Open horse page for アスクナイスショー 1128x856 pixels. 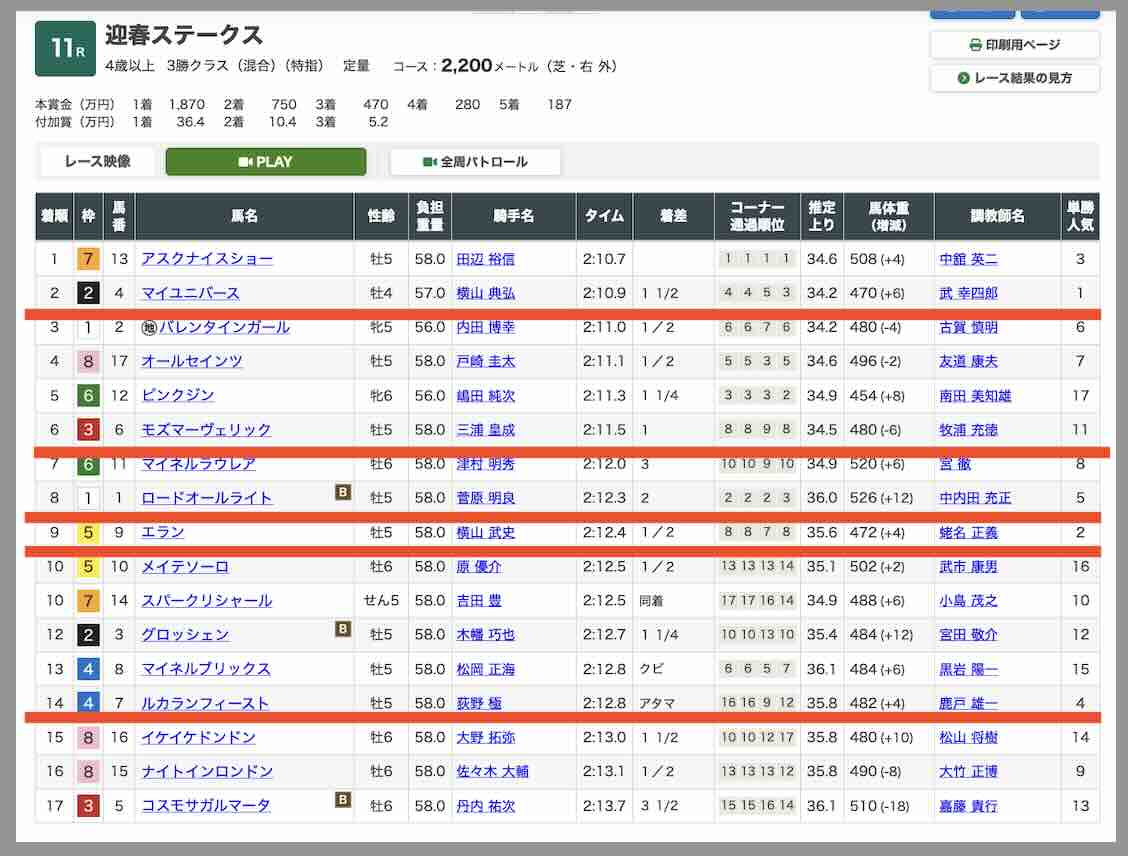207,259
